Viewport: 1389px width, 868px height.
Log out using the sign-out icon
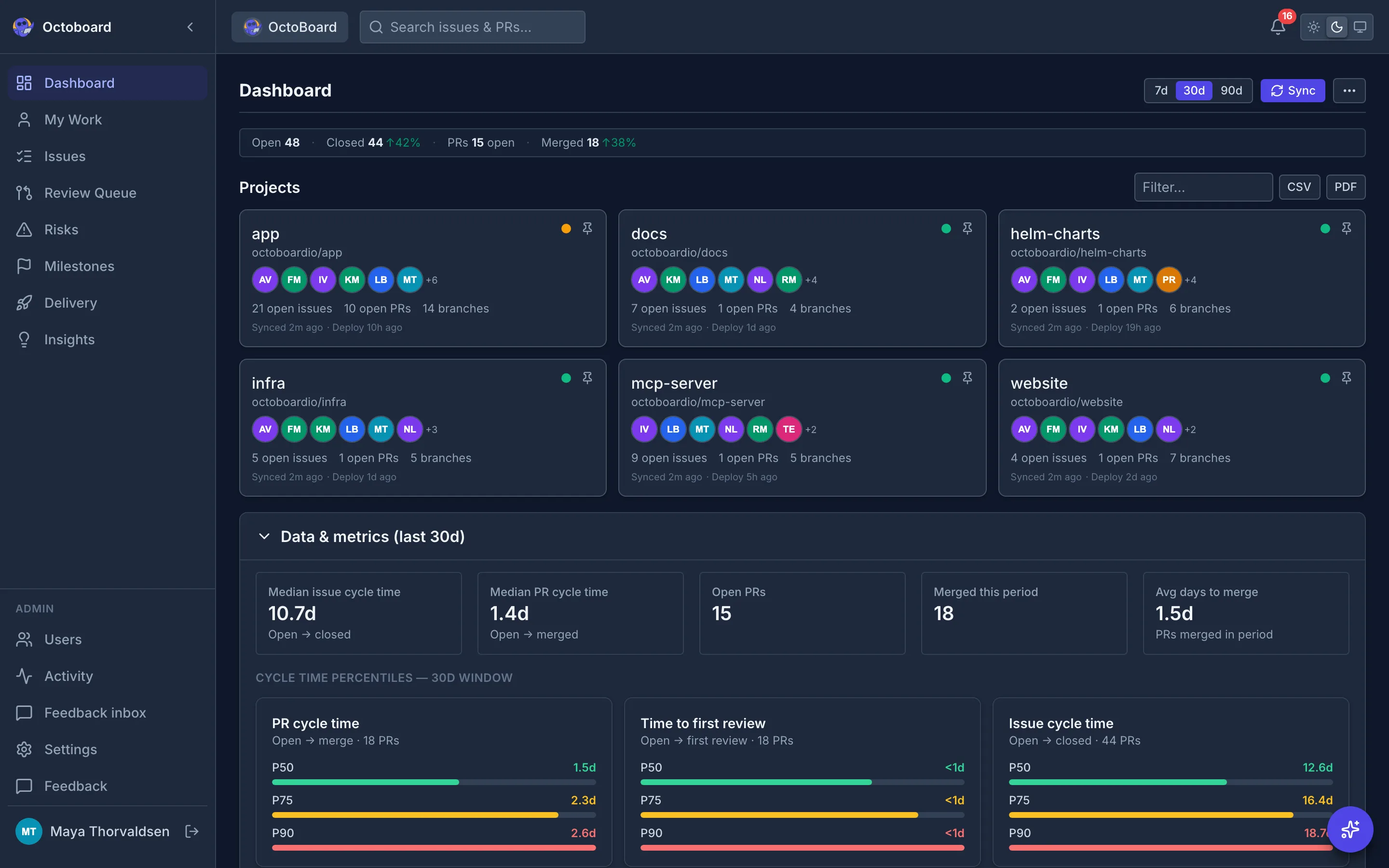coord(191,831)
